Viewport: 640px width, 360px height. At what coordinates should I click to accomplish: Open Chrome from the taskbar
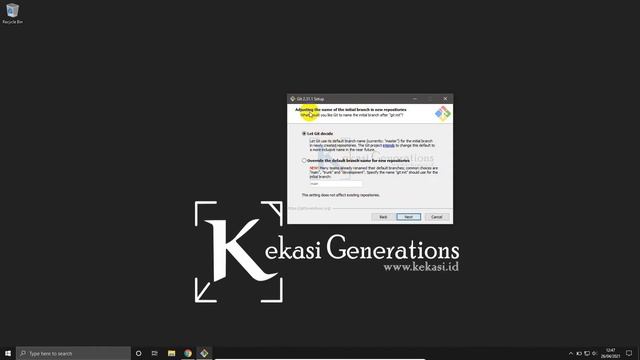coord(188,353)
